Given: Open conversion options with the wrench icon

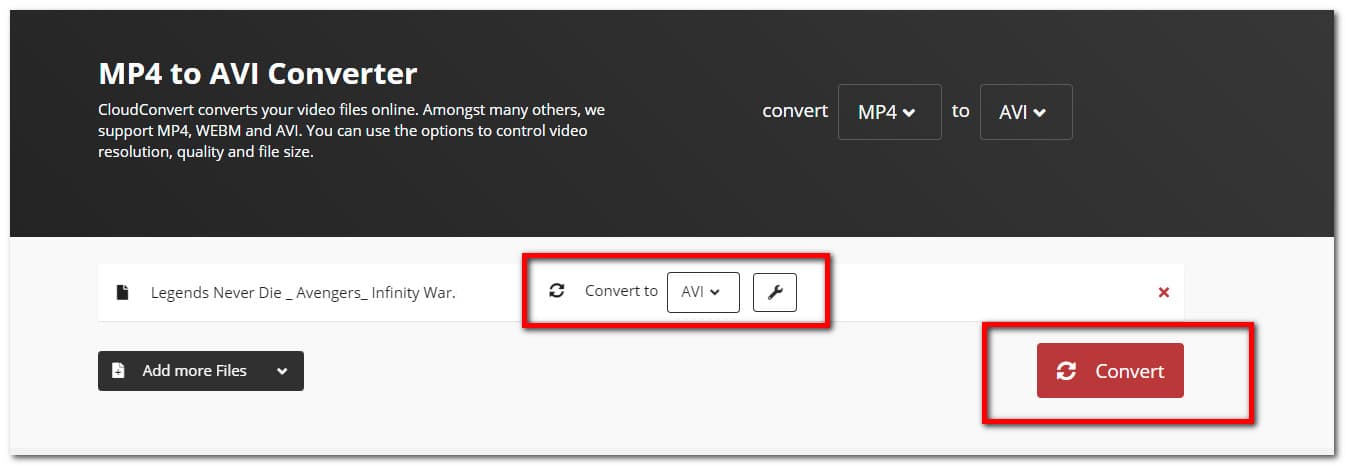Looking at the screenshot, I should click(775, 292).
